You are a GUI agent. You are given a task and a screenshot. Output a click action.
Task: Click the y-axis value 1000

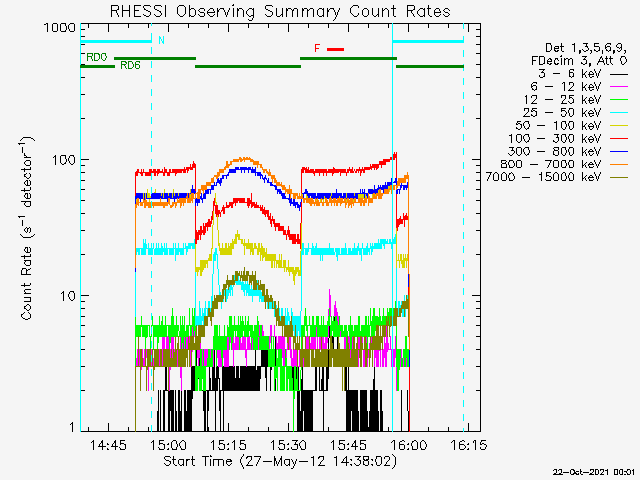tap(60, 27)
